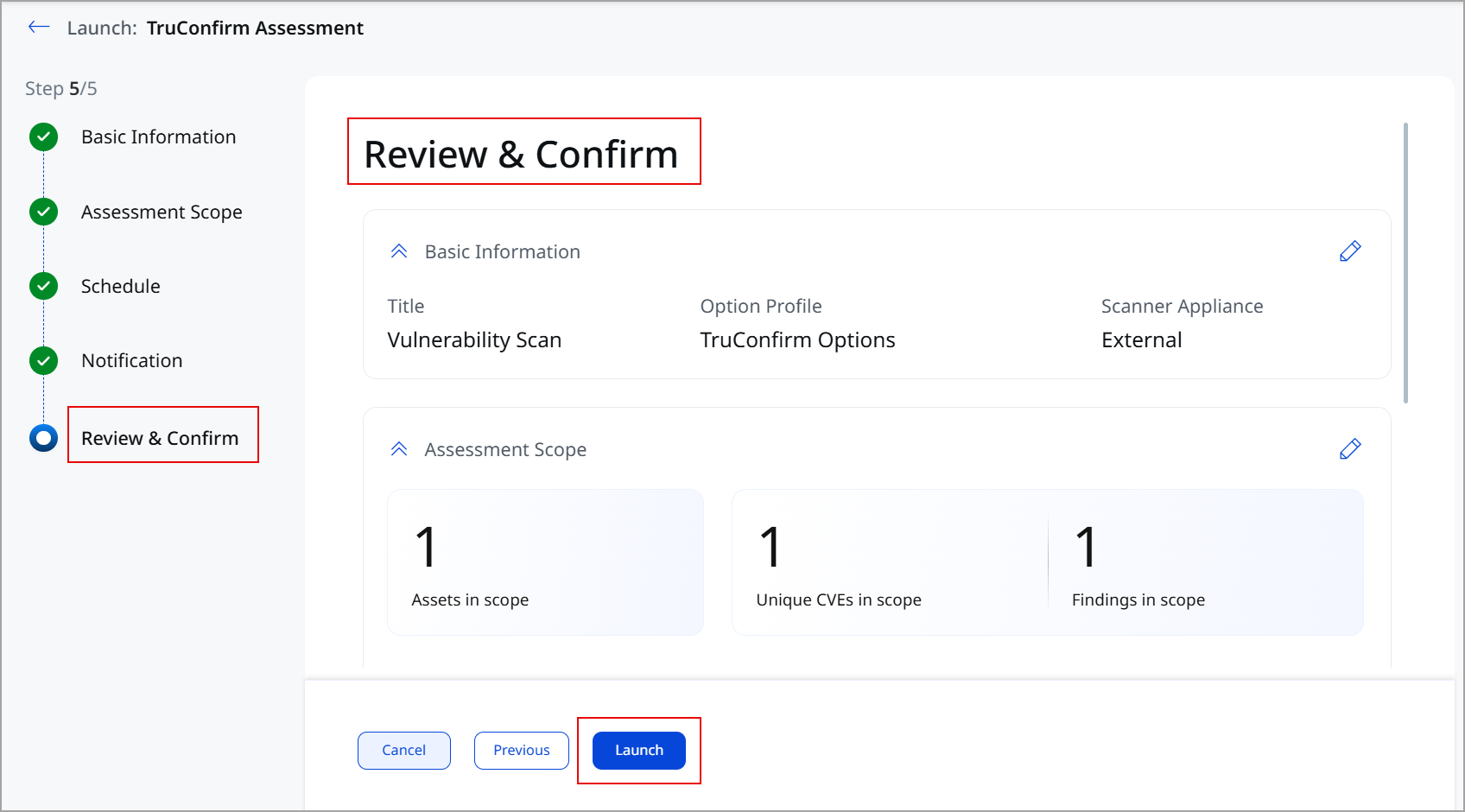
Task: Go to the Notification step
Action: click(132, 360)
